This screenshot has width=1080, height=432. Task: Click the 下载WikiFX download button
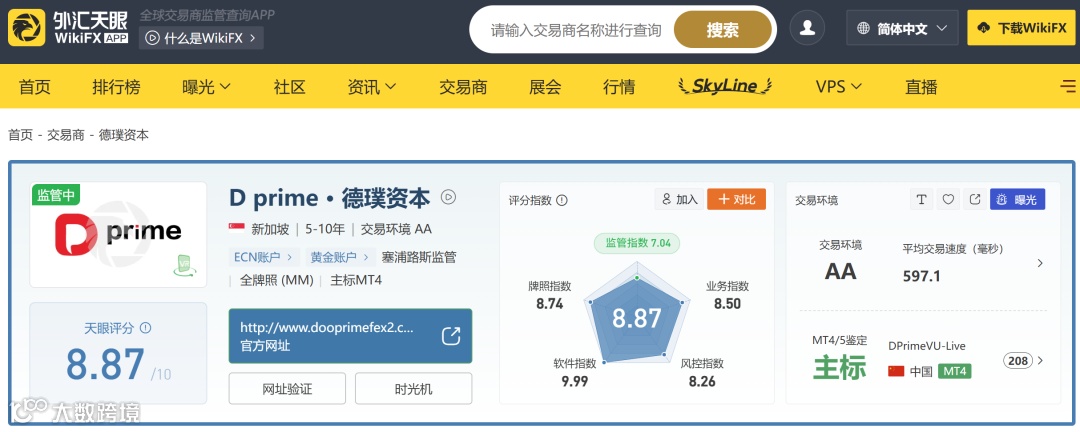1021,28
